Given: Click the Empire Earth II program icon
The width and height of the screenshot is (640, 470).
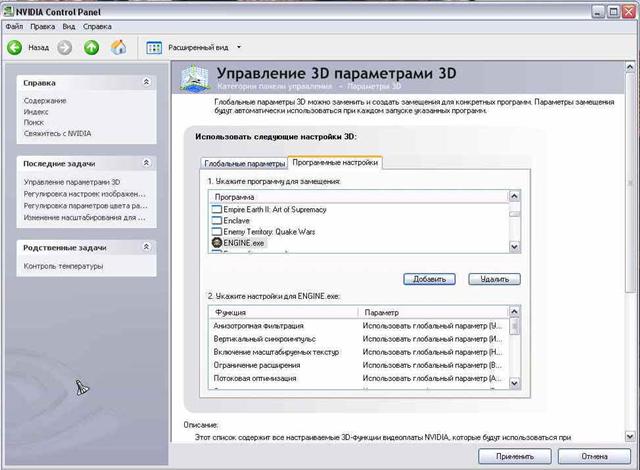Looking at the screenshot, I should click(217, 209).
